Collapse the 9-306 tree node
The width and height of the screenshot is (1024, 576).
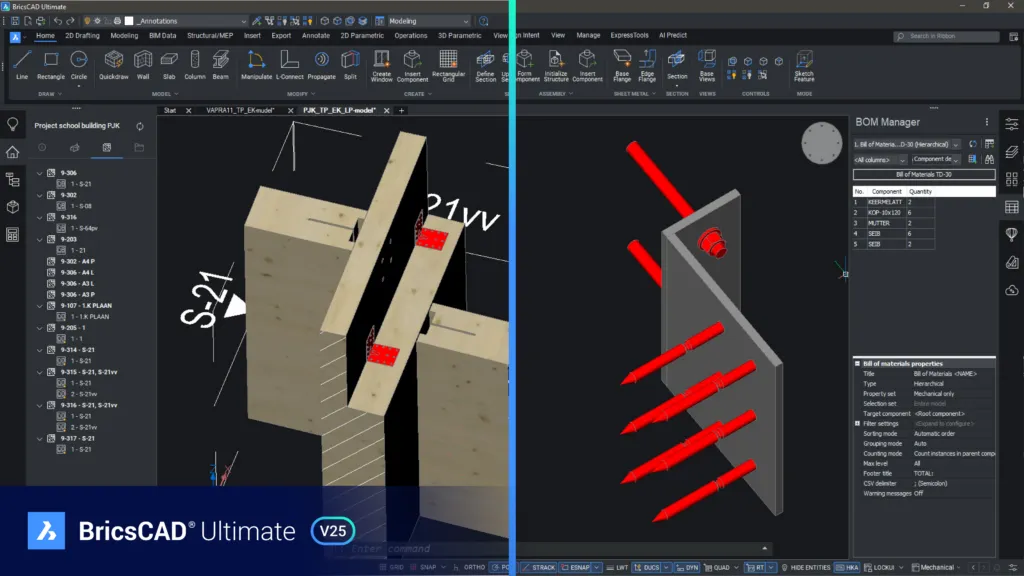click(40, 173)
